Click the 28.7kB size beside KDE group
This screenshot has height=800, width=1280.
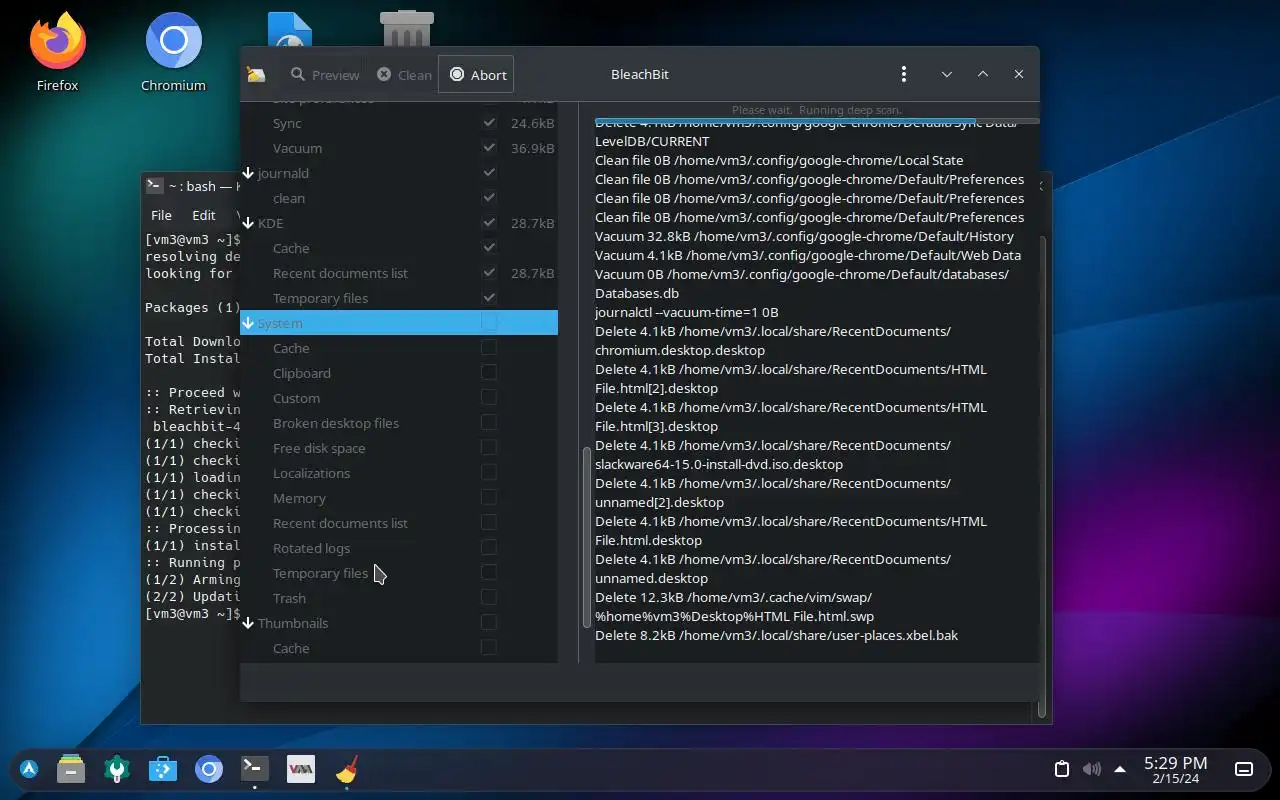coord(533,223)
